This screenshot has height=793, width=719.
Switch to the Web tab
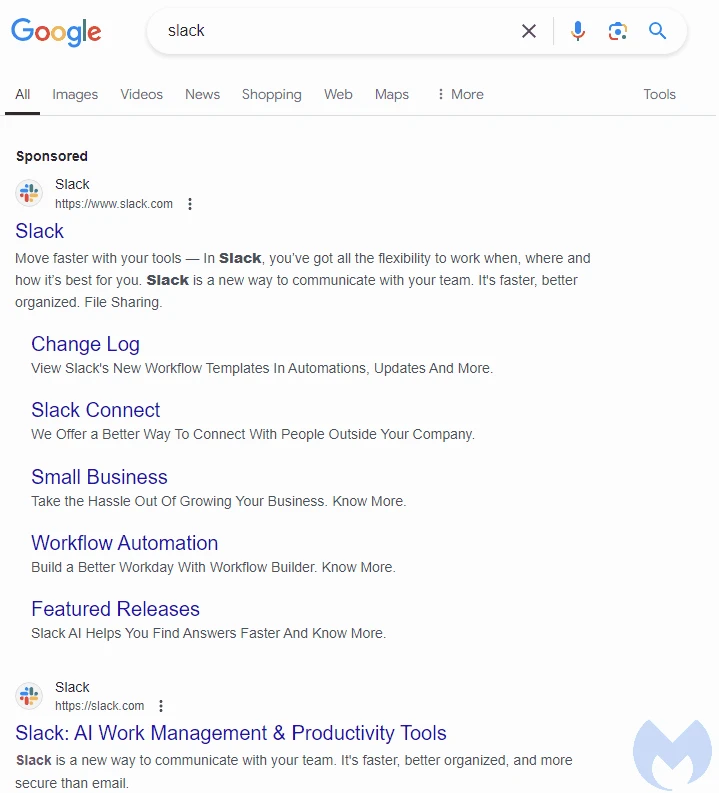click(x=338, y=95)
